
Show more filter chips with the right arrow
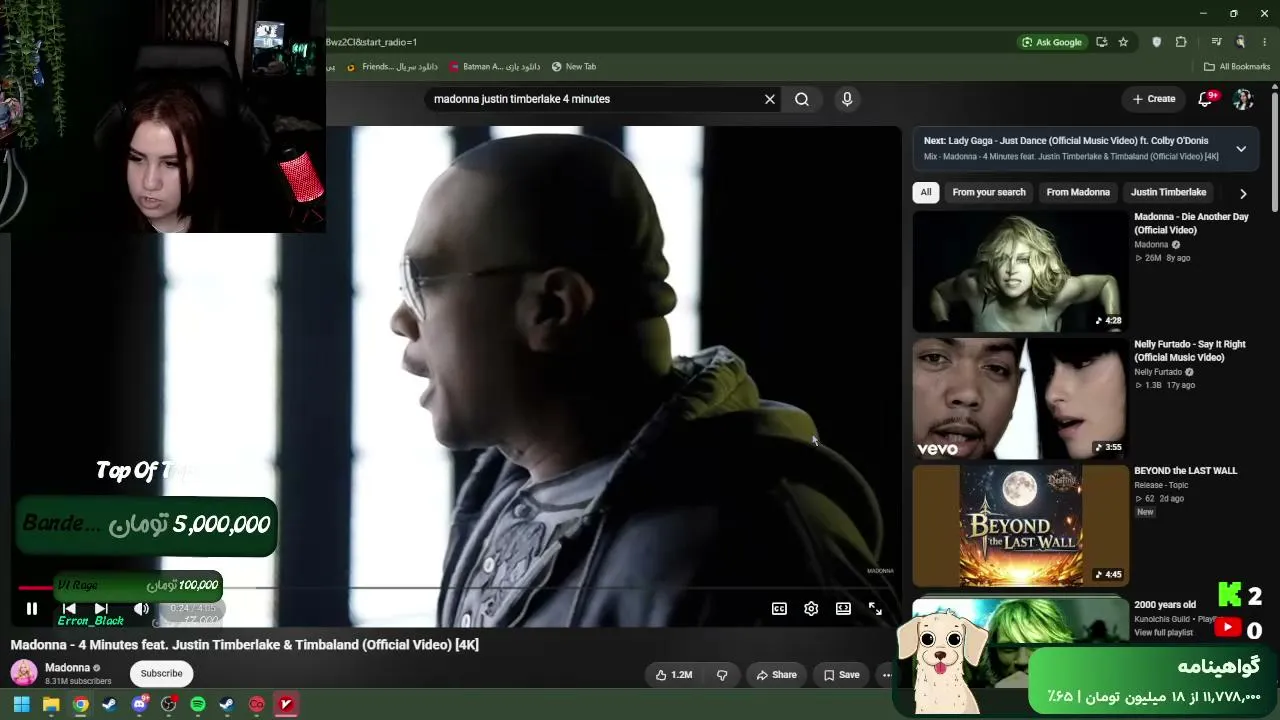1243,193
